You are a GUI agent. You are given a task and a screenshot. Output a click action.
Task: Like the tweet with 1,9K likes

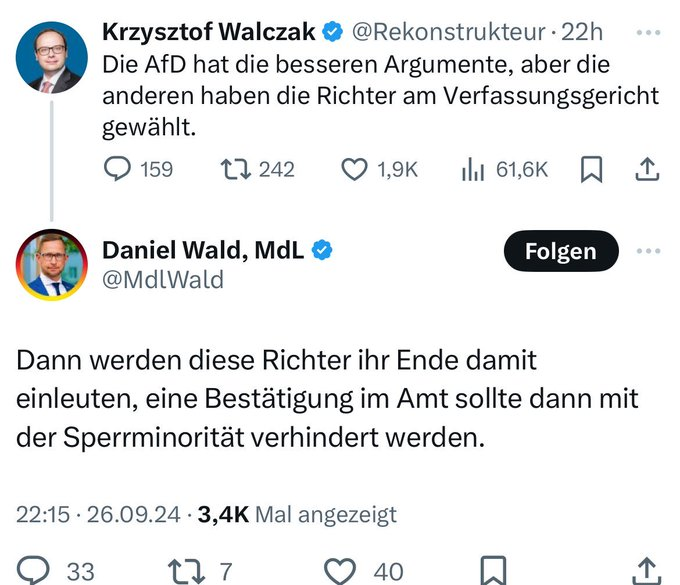[x=354, y=169]
